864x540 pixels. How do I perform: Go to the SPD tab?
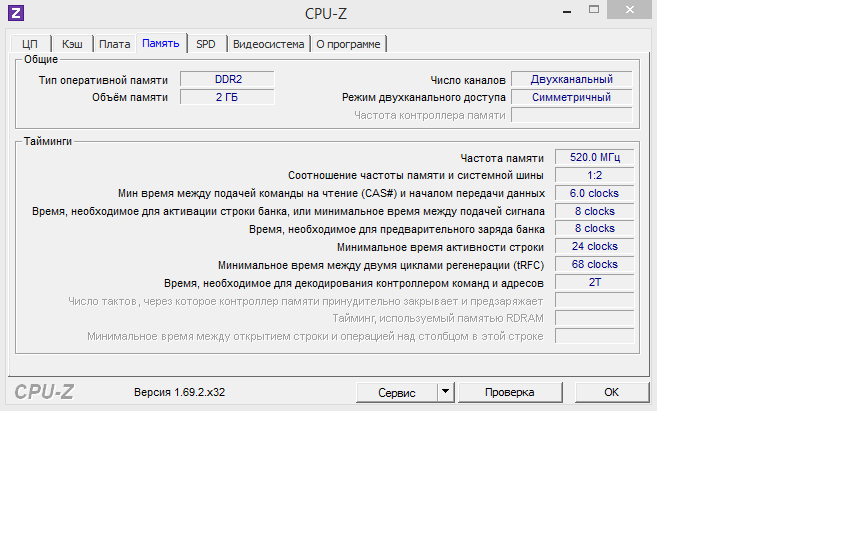[x=206, y=44]
